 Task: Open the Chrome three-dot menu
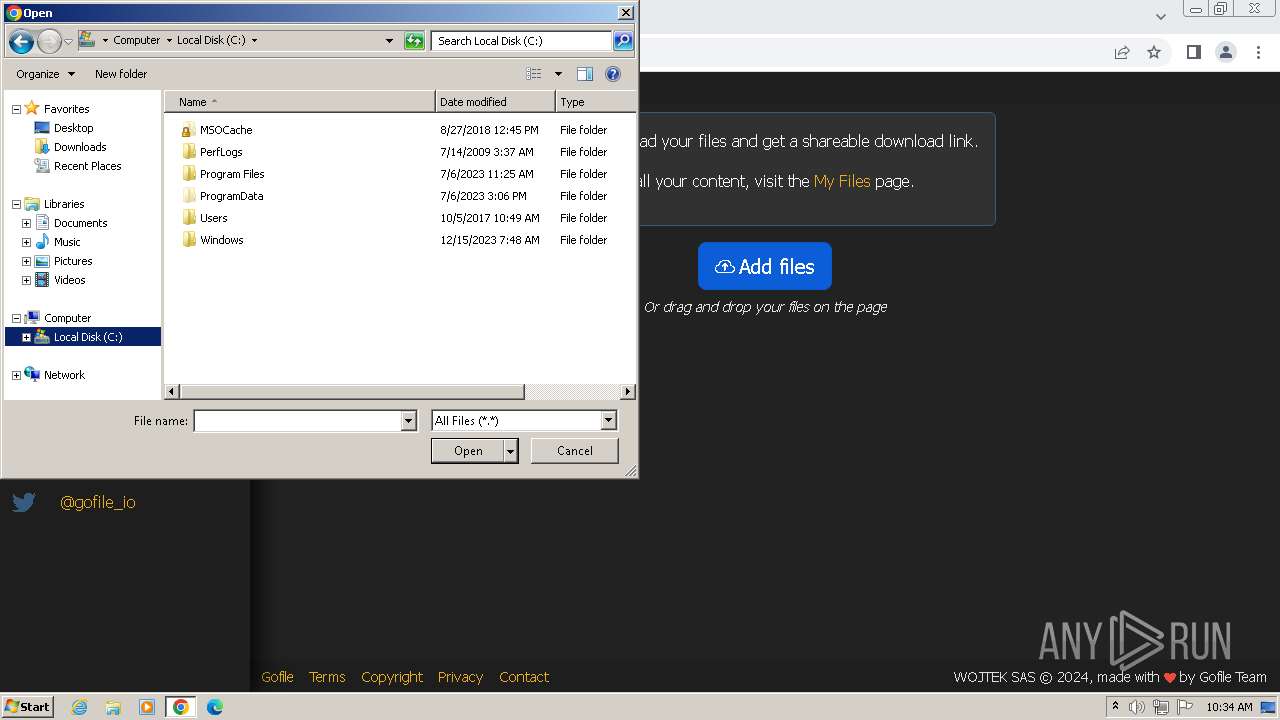click(x=1259, y=52)
